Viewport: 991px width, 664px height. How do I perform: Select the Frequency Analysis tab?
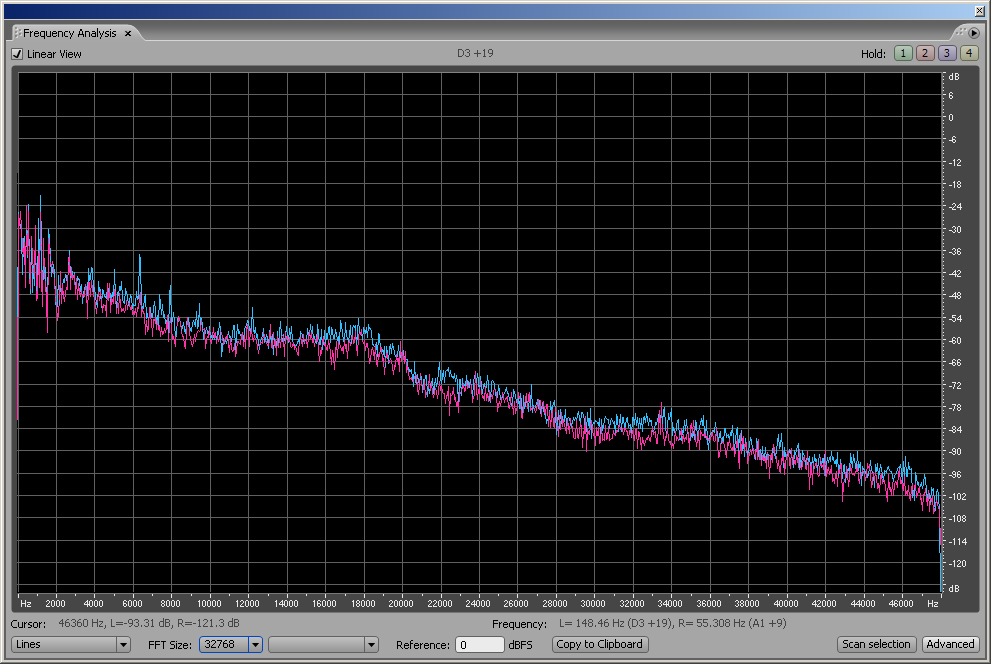pyautogui.click(x=70, y=33)
